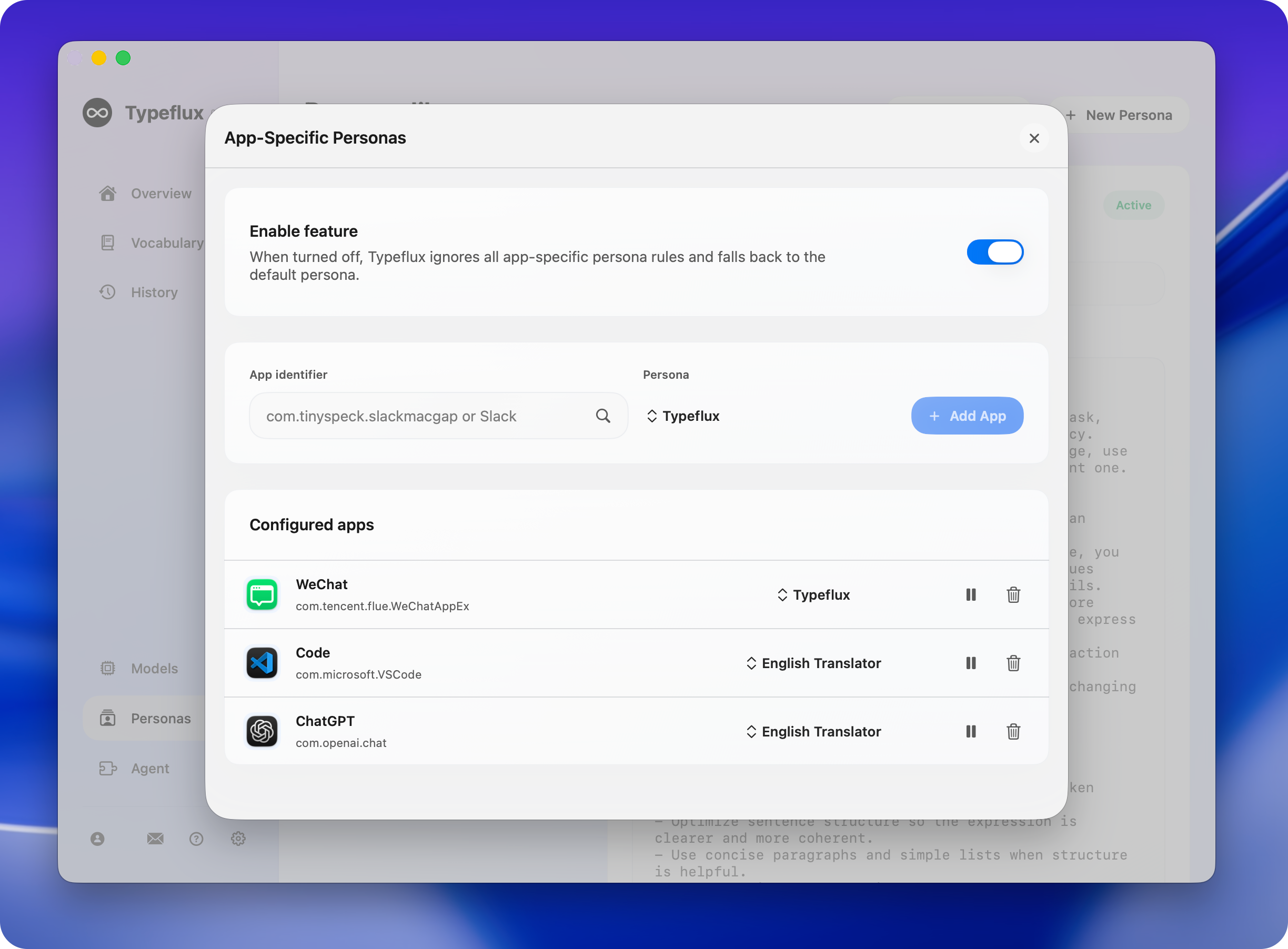
Task: Click the Configured apps heading
Action: tap(312, 524)
